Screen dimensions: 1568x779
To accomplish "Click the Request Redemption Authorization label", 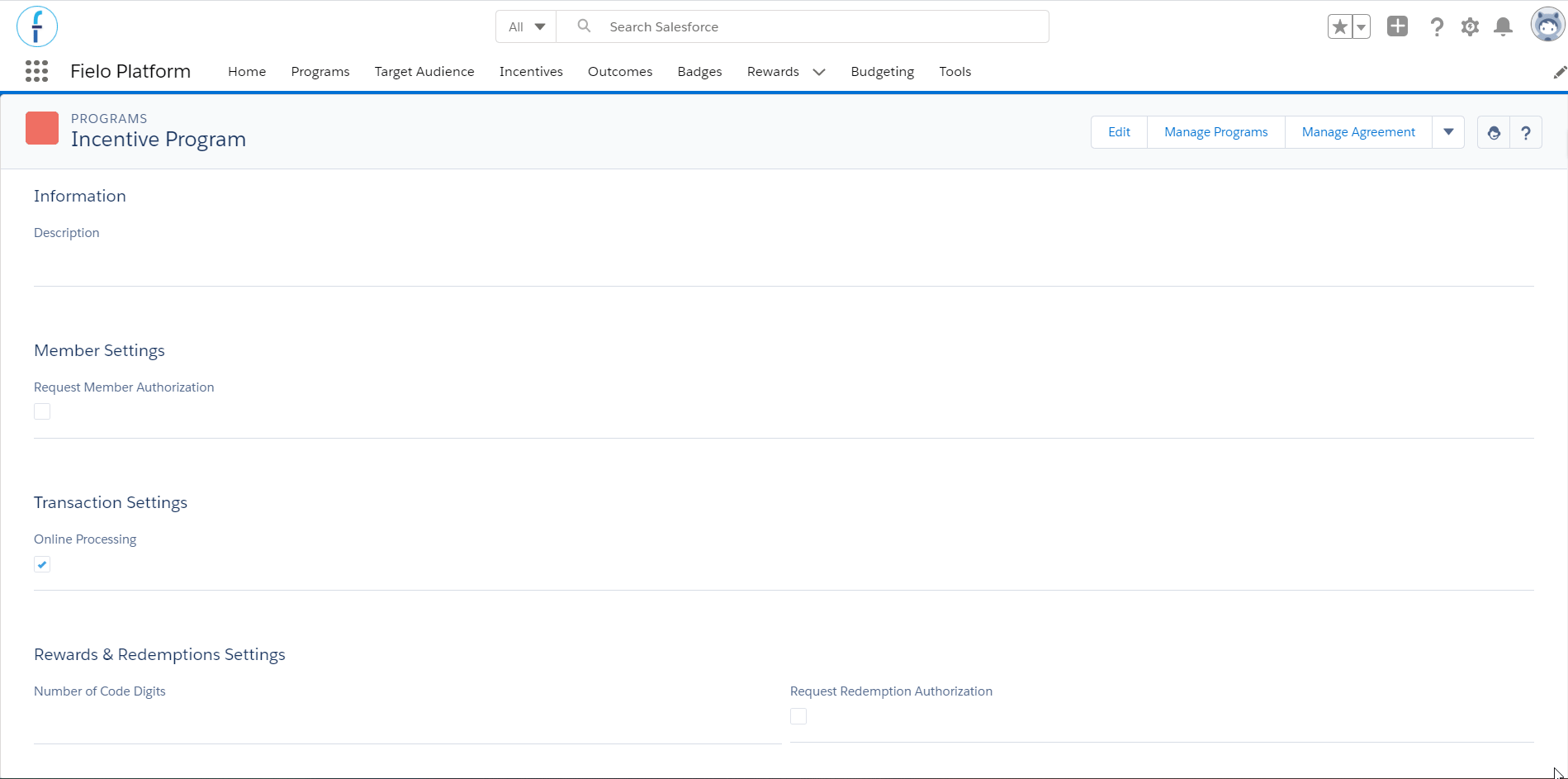I will (x=891, y=691).
